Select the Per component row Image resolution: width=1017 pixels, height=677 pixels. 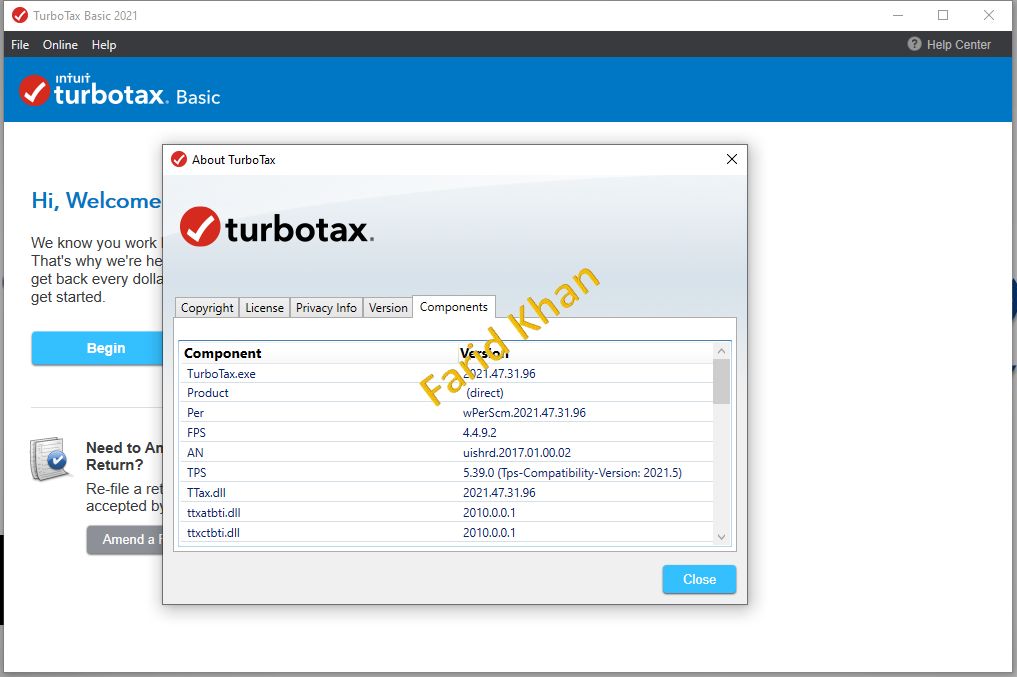(x=446, y=413)
